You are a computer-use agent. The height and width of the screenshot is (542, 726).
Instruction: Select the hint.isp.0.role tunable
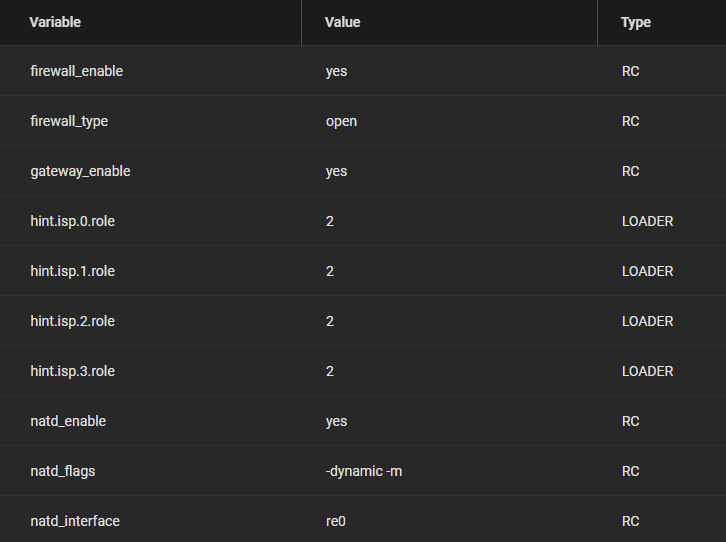pos(73,221)
